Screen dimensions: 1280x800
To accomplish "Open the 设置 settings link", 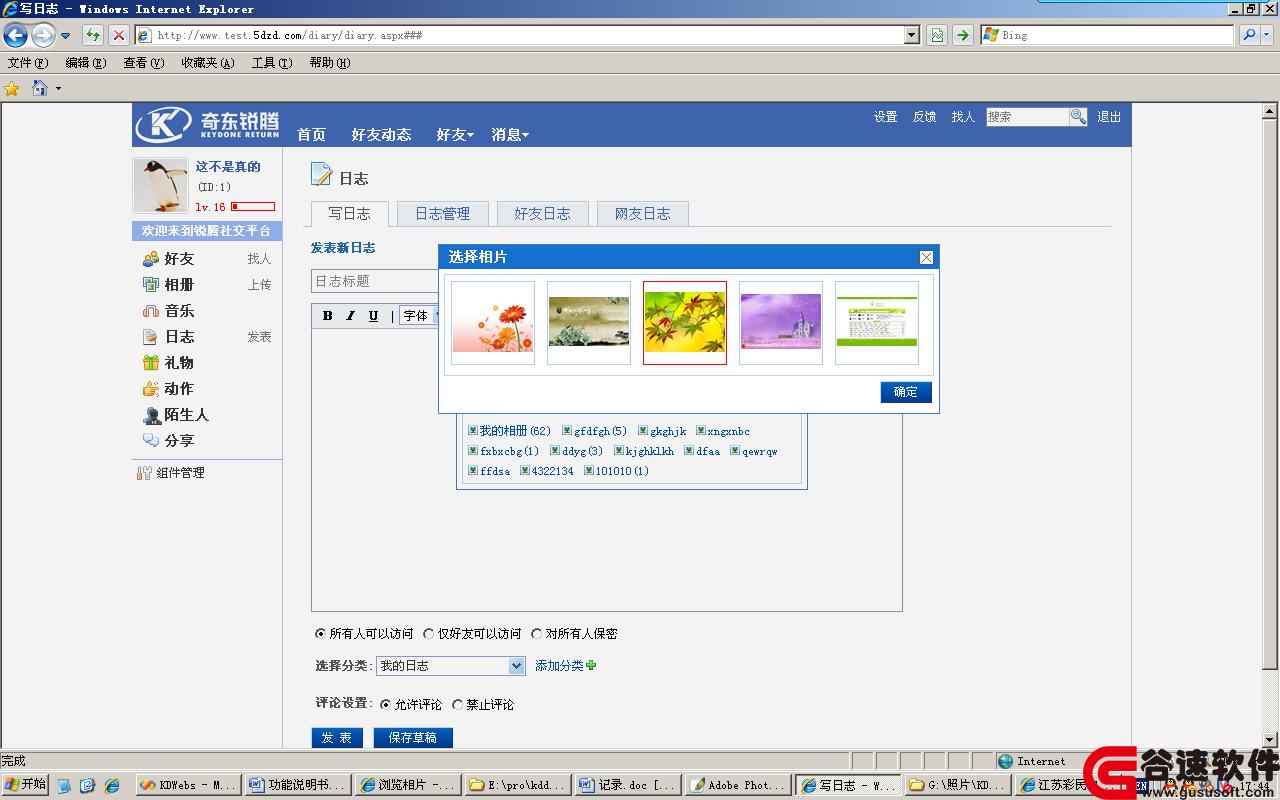I will click(x=885, y=117).
